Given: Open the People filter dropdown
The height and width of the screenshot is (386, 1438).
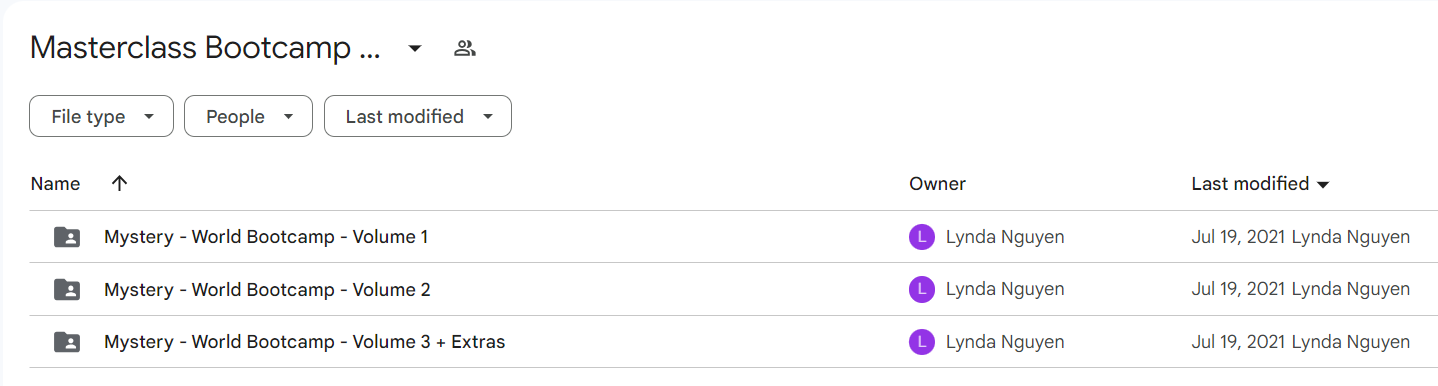Looking at the screenshot, I should tap(248, 116).
